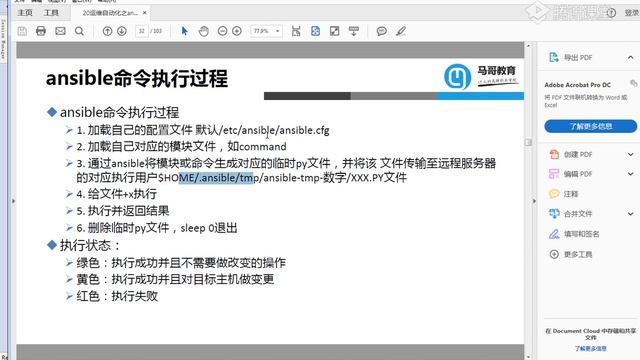Collapse the right tools pane arrow
The height and width of the screenshot is (360, 640).
click(x=534, y=201)
